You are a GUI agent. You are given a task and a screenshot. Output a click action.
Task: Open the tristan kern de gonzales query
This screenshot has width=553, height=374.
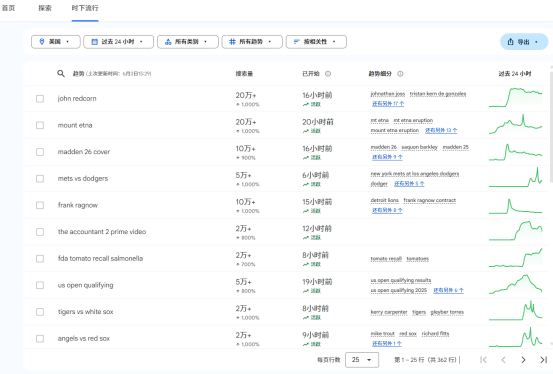pos(438,94)
